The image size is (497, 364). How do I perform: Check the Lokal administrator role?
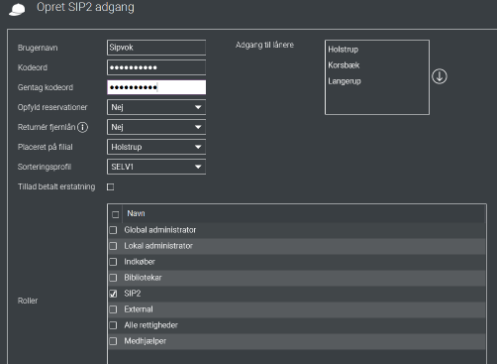pos(113,246)
